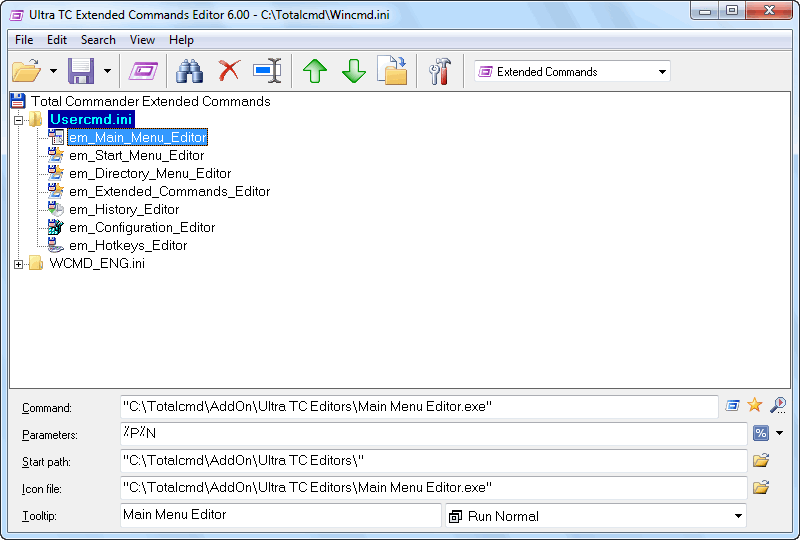Click the blue command list icon beside Command field
This screenshot has width=800, height=540.
[733, 406]
